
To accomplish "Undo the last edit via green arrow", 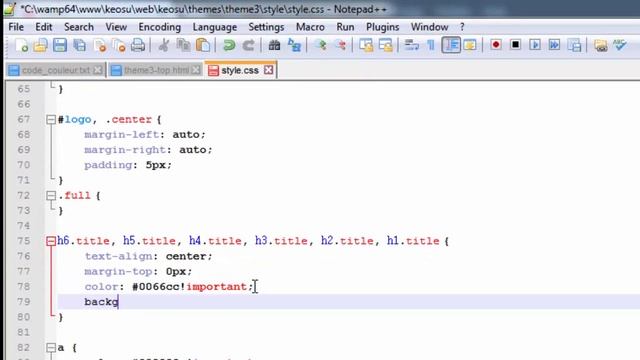I will click(229, 45).
